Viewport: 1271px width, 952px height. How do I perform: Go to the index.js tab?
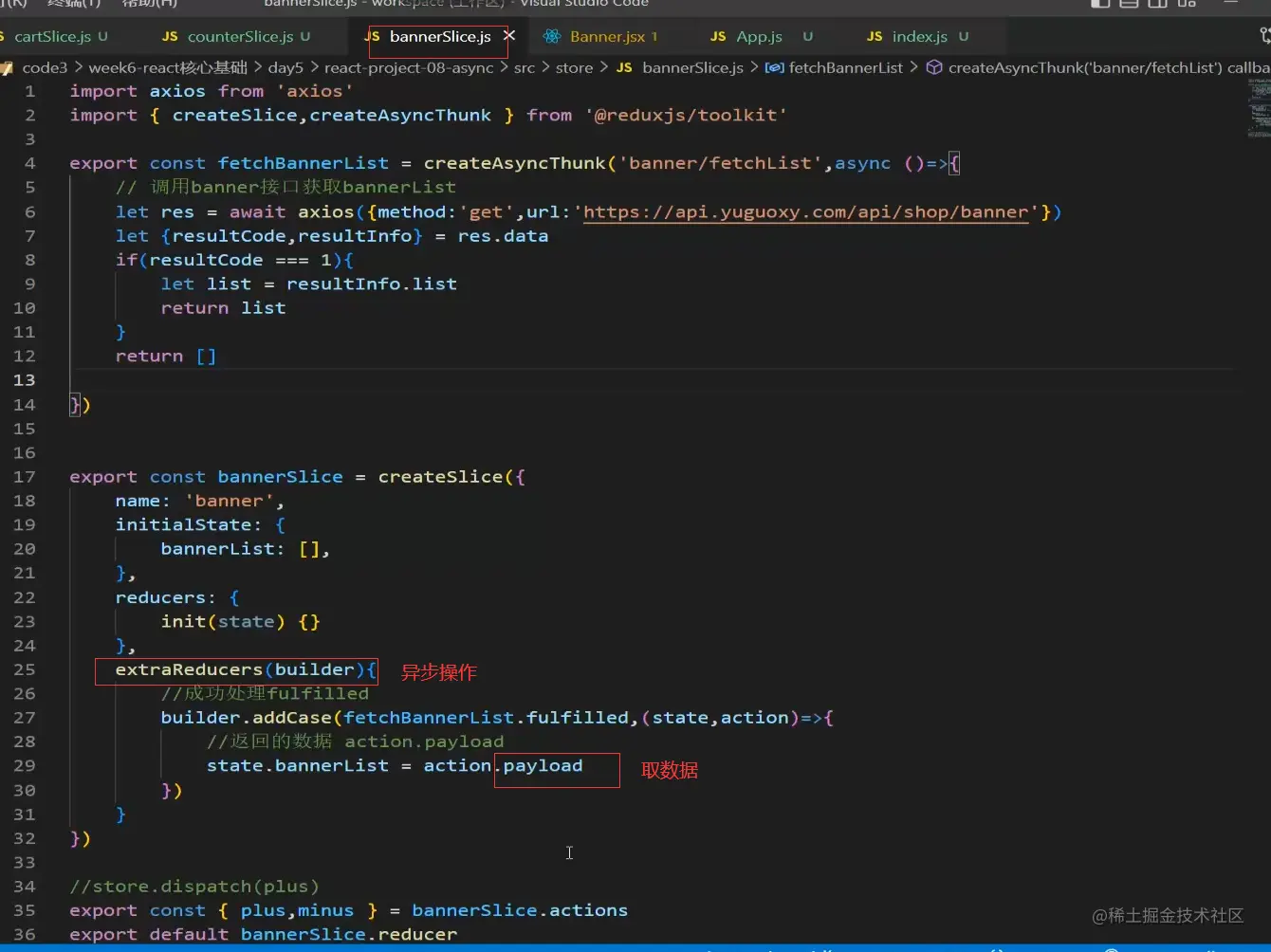tap(919, 36)
